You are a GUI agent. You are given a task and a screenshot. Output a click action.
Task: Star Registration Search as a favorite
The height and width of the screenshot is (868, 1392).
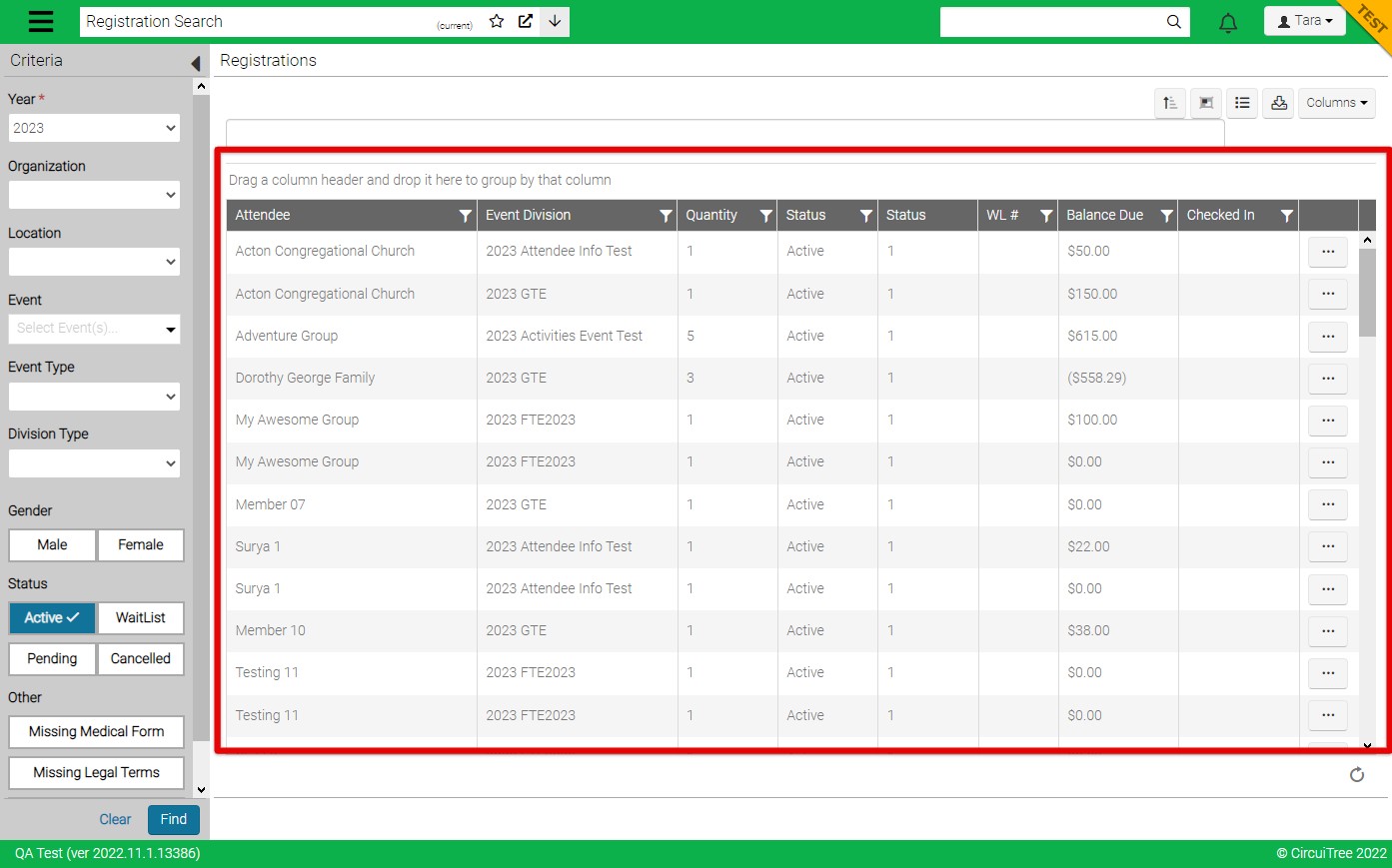coord(497,21)
